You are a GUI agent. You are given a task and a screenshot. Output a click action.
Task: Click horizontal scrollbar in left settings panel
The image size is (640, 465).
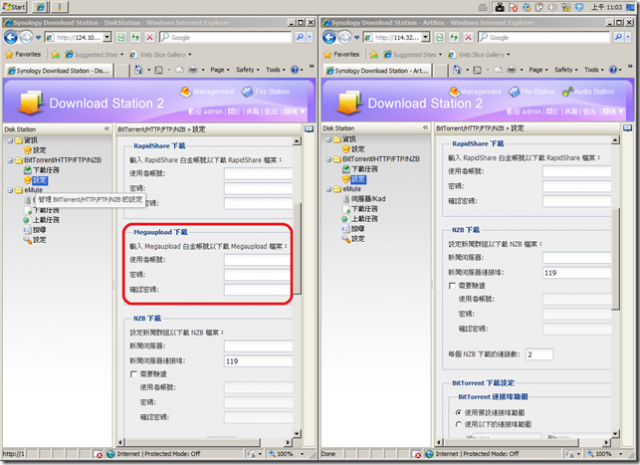tap(192, 442)
